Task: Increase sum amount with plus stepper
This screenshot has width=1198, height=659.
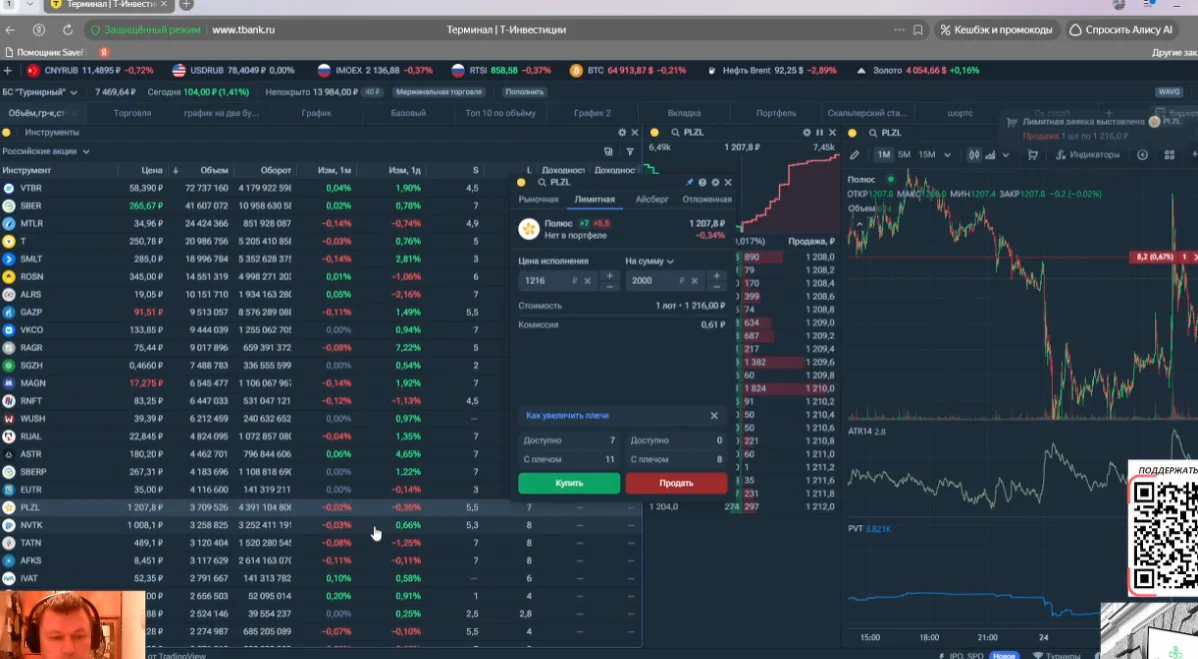Action: [717, 276]
